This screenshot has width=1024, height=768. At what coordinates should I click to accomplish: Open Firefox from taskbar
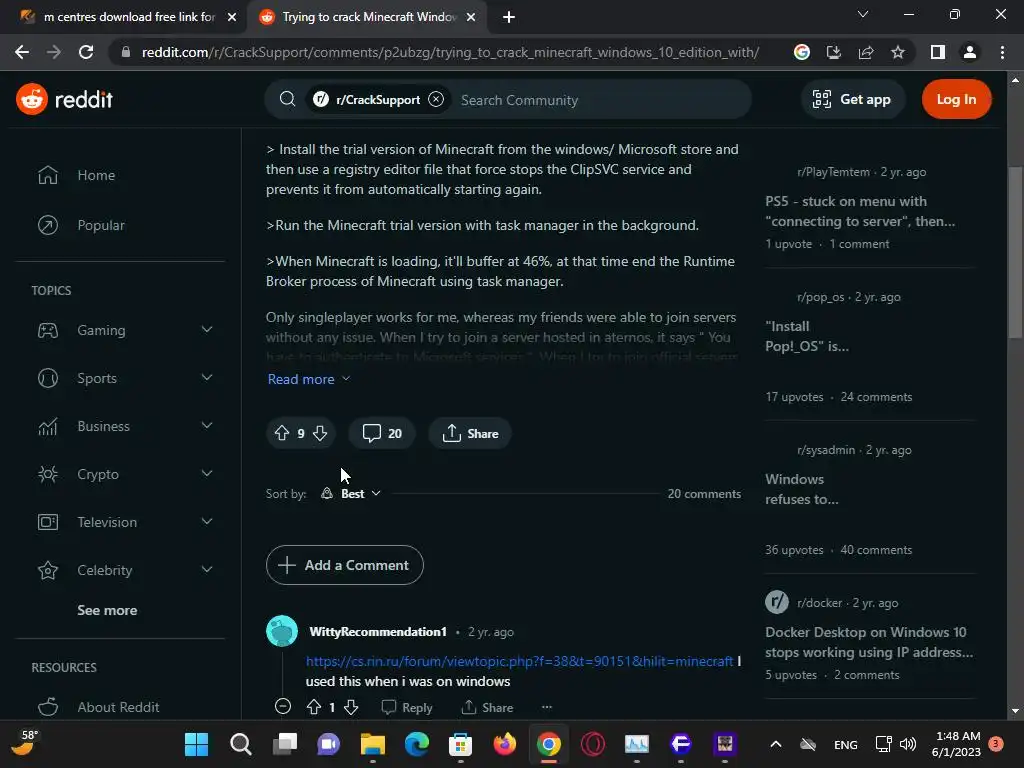click(505, 744)
